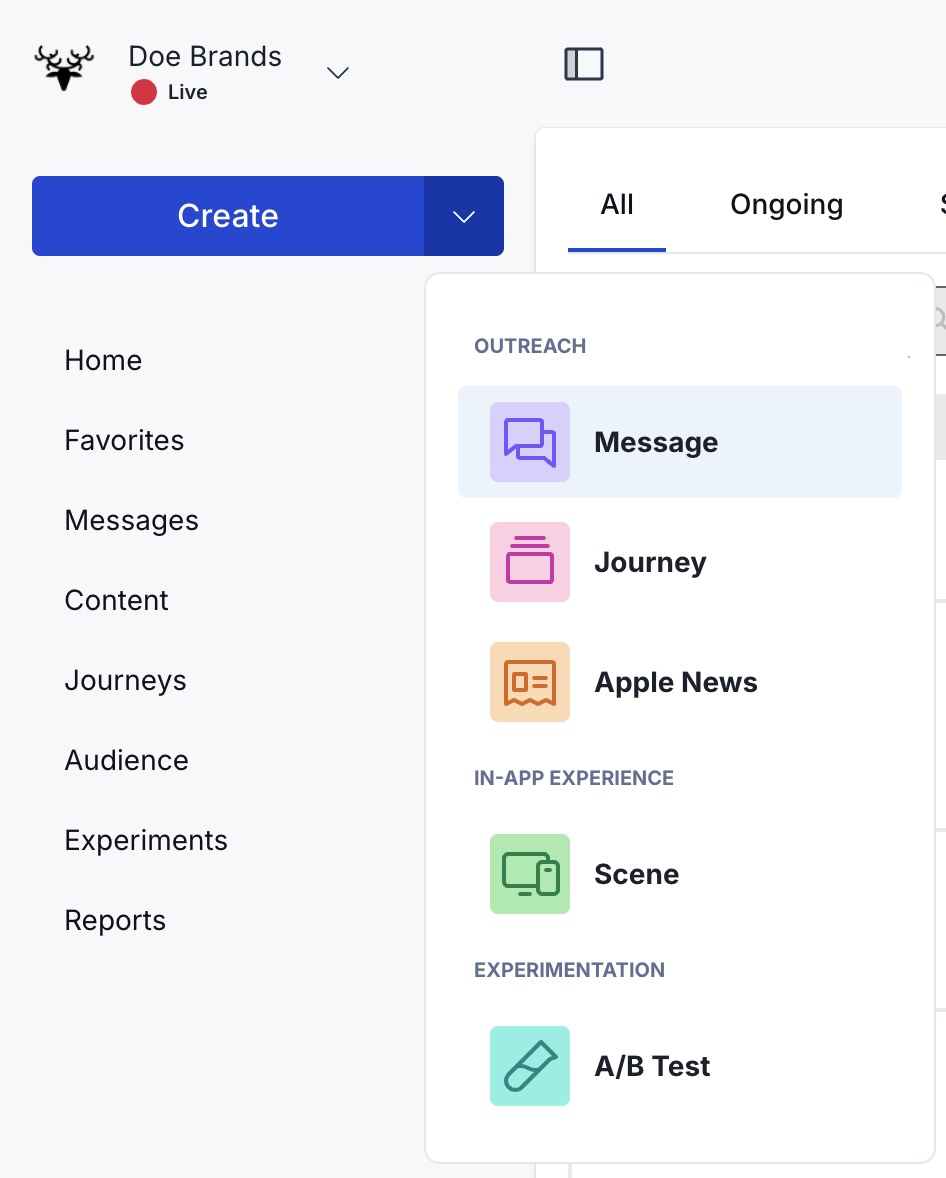Switch to the Ongoing tab
This screenshot has height=1178, width=946.
point(786,205)
